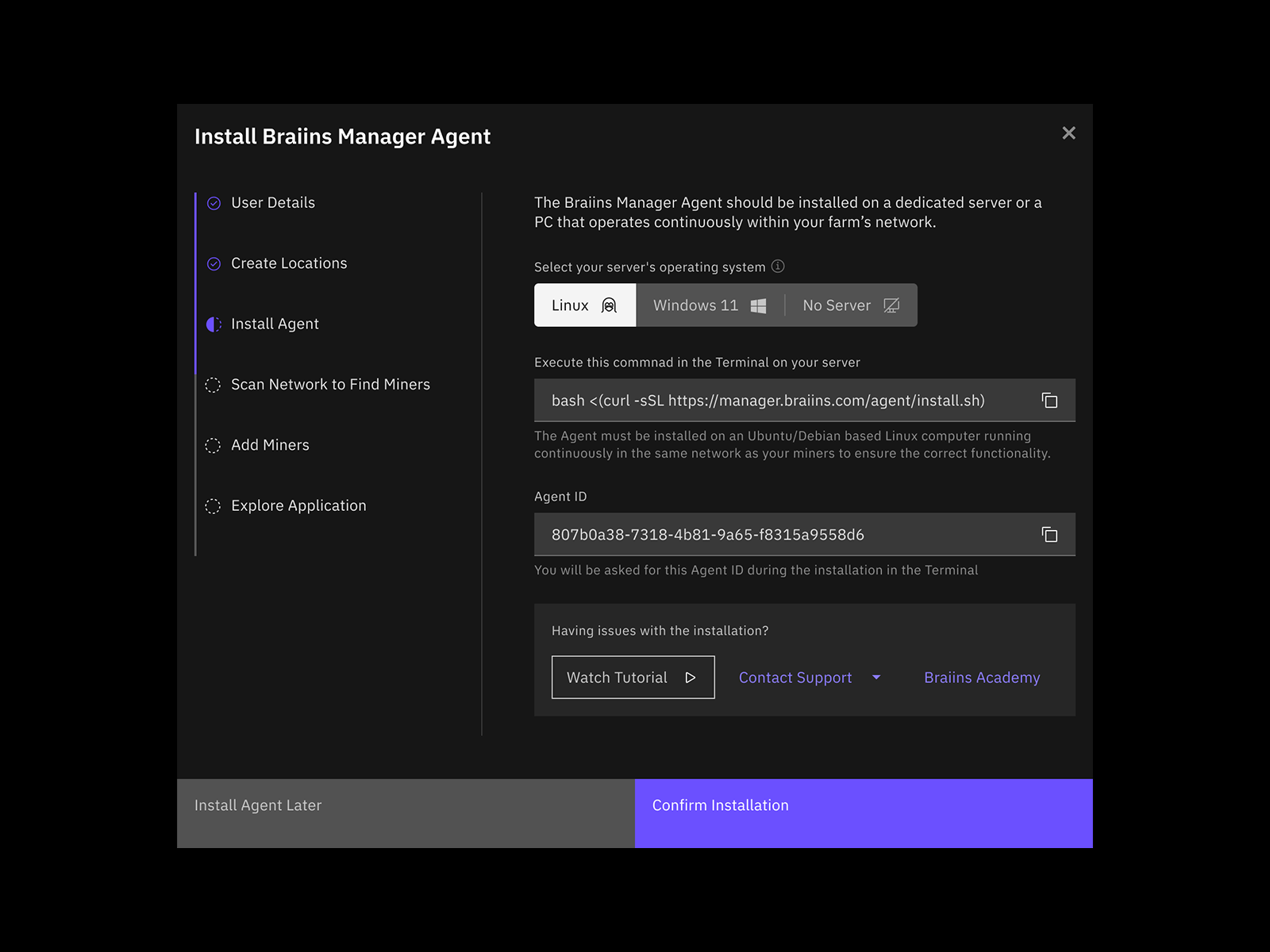This screenshot has width=1270, height=952.
Task: Click the Agent ID value field
Action: click(805, 535)
